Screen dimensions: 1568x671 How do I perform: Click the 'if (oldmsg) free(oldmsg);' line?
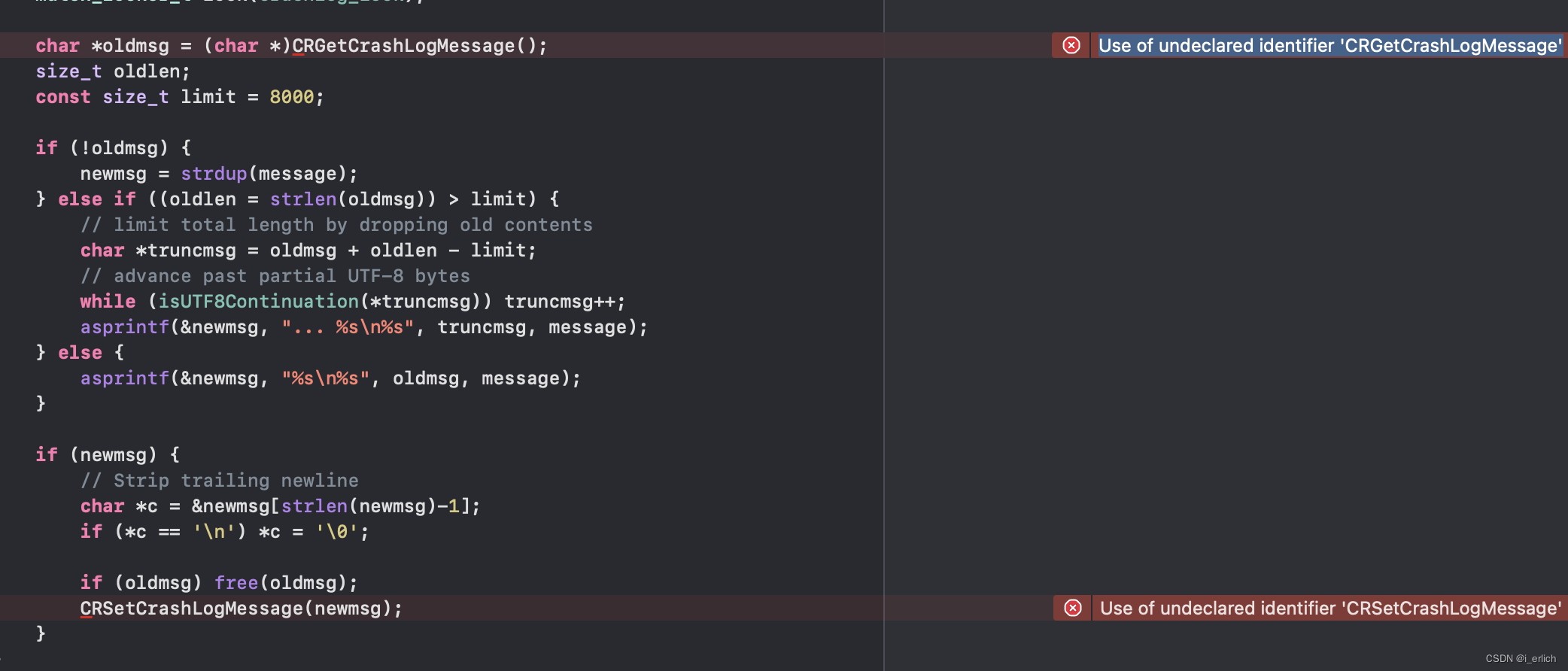[219, 583]
